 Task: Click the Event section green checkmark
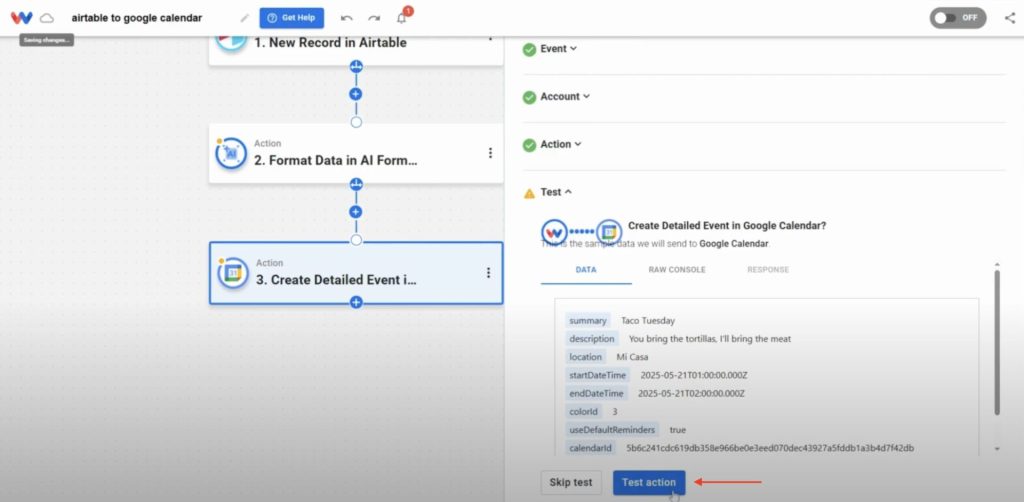tap(530, 49)
